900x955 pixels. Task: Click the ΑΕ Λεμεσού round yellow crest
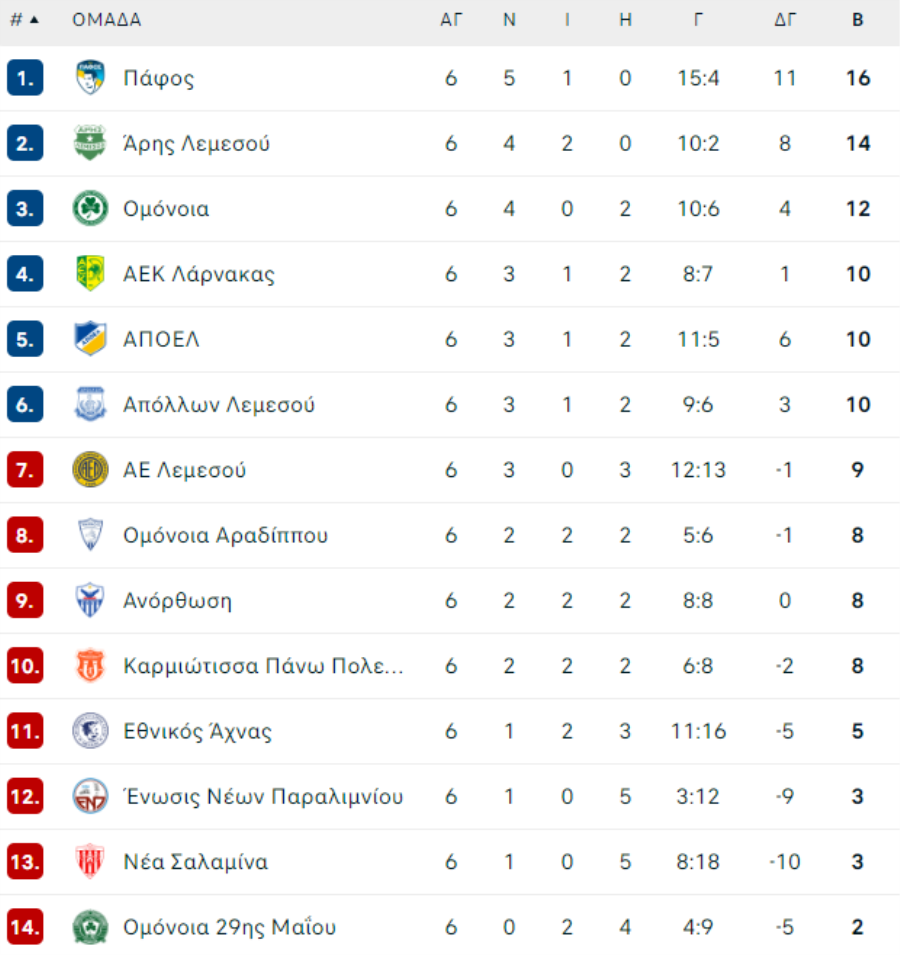[90, 470]
